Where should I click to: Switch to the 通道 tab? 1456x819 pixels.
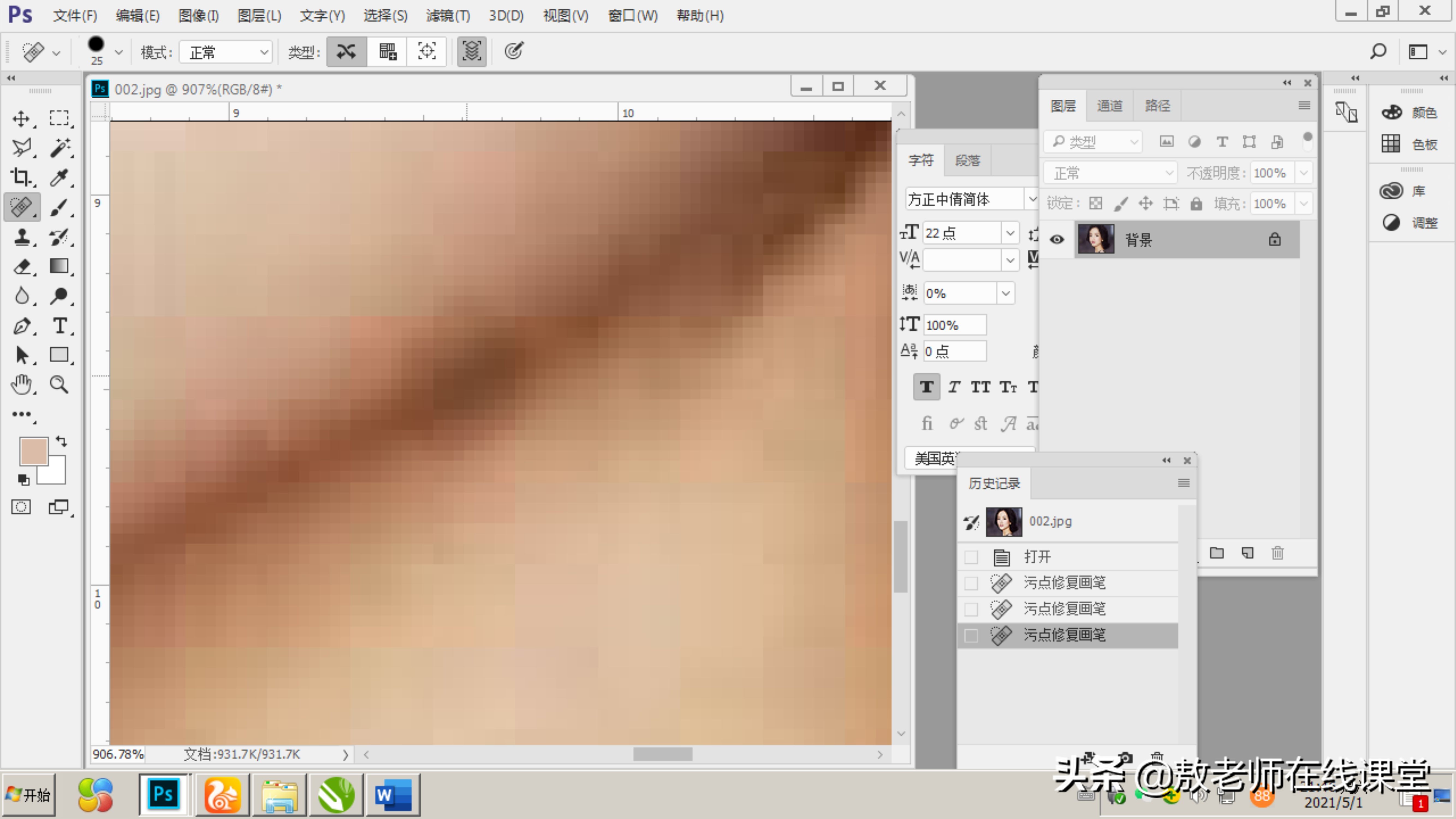[1109, 106]
